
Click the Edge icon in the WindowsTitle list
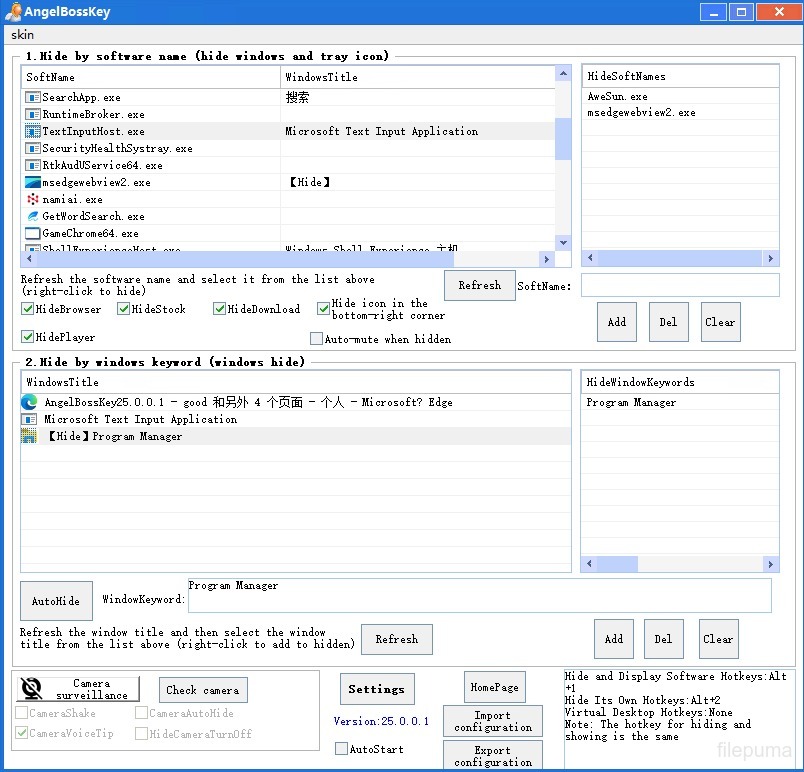29,402
